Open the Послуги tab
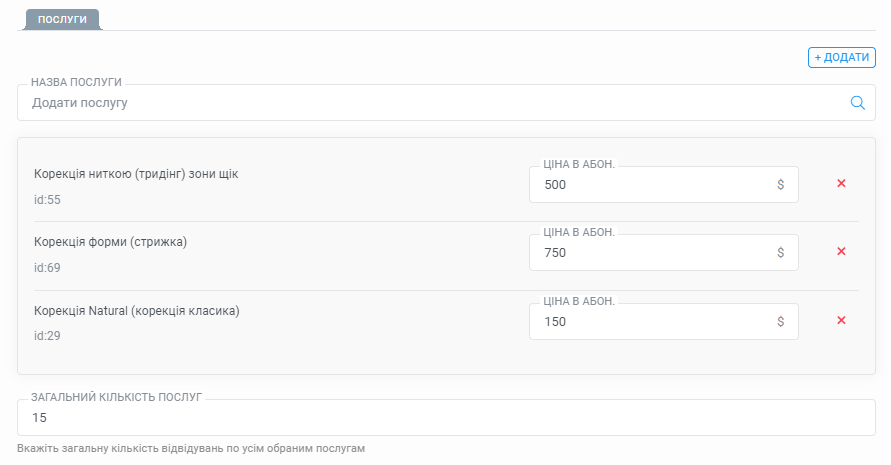The height and width of the screenshot is (465, 891). click(x=63, y=19)
